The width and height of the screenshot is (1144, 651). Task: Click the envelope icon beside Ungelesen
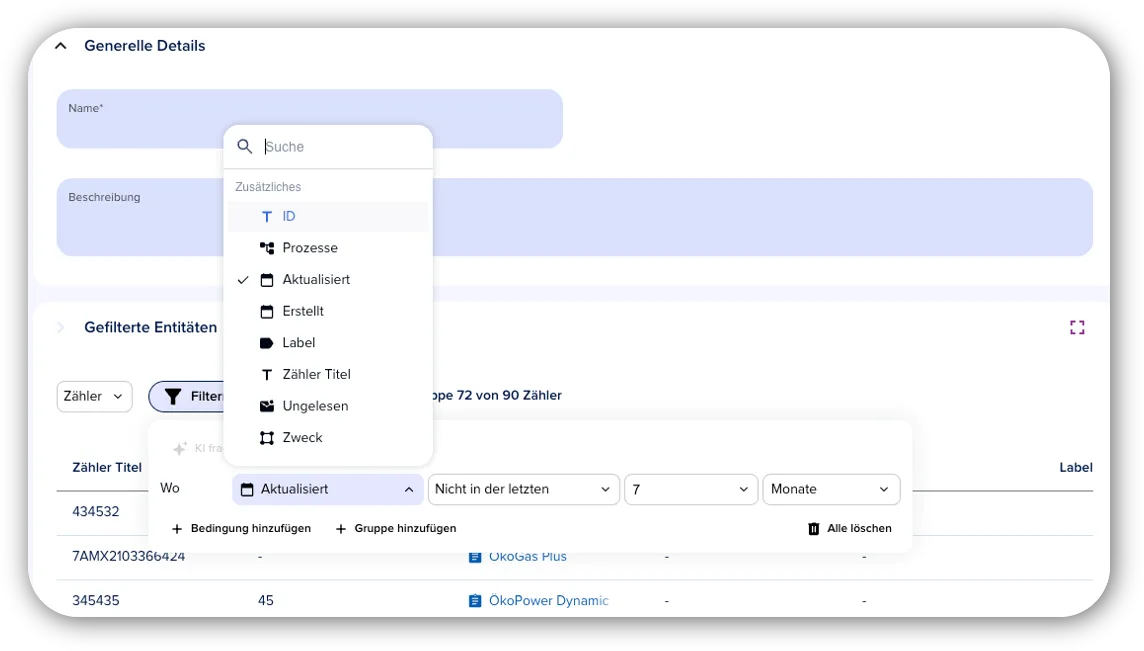(267, 406)
